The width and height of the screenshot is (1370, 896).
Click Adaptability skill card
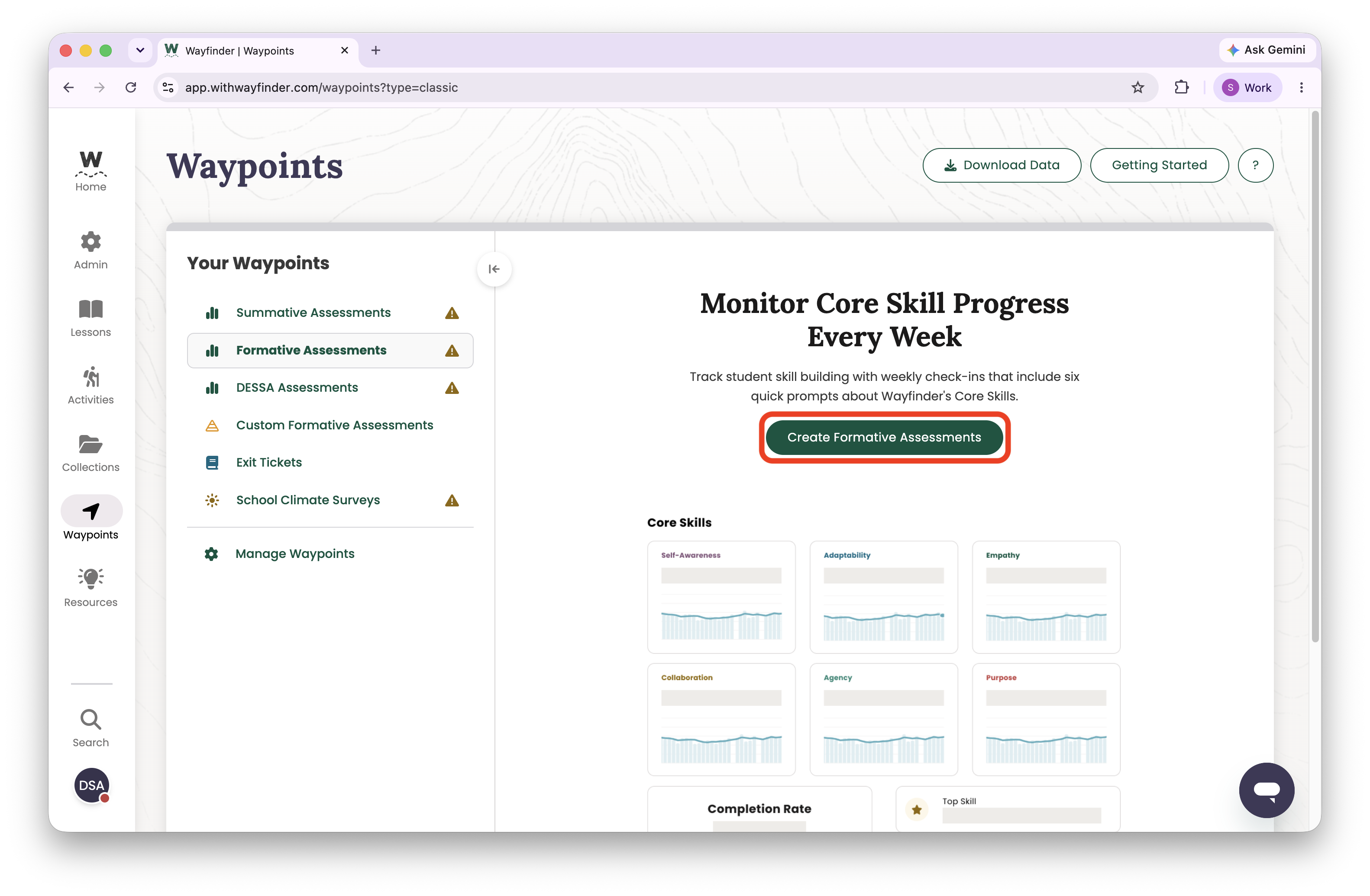point(884,597)
